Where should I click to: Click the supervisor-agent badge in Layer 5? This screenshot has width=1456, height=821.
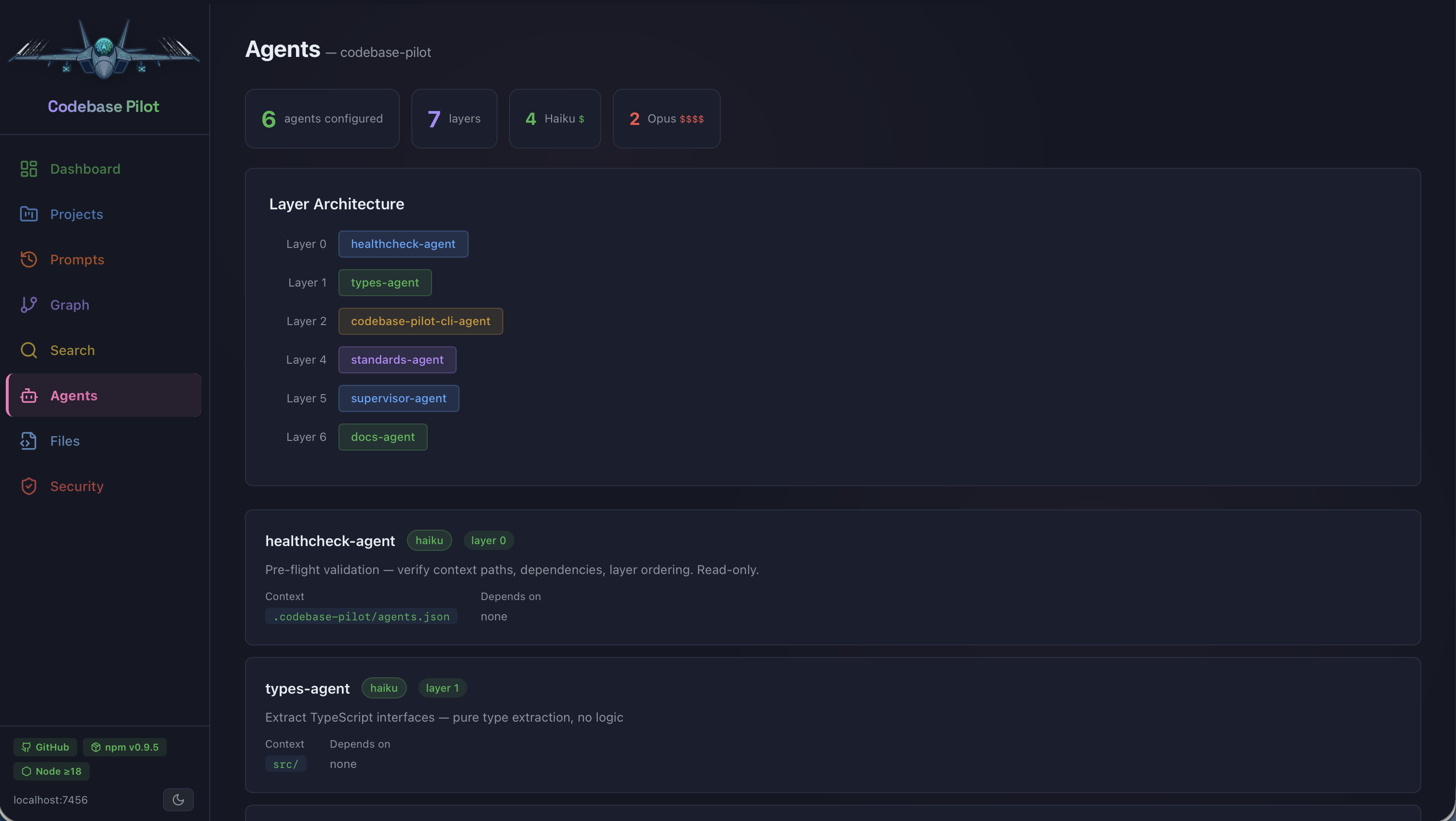tap(399, 398)
